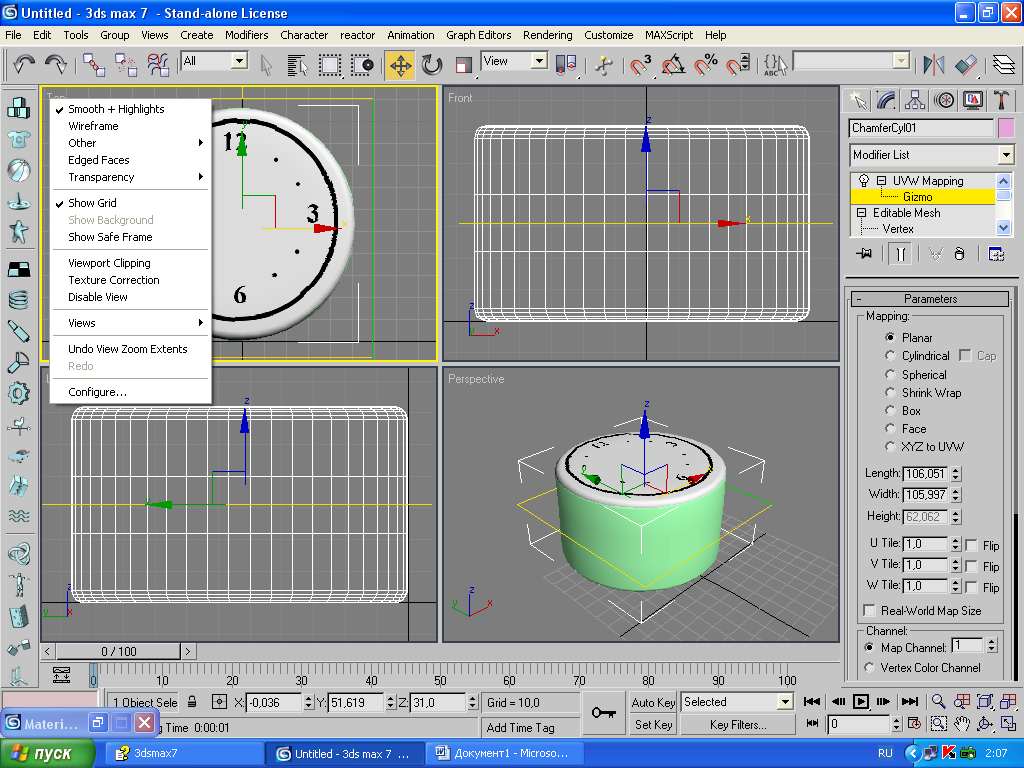Open the selection filter All dropdown
This screenshot has width=1024, height=768.
coord(240,61)
